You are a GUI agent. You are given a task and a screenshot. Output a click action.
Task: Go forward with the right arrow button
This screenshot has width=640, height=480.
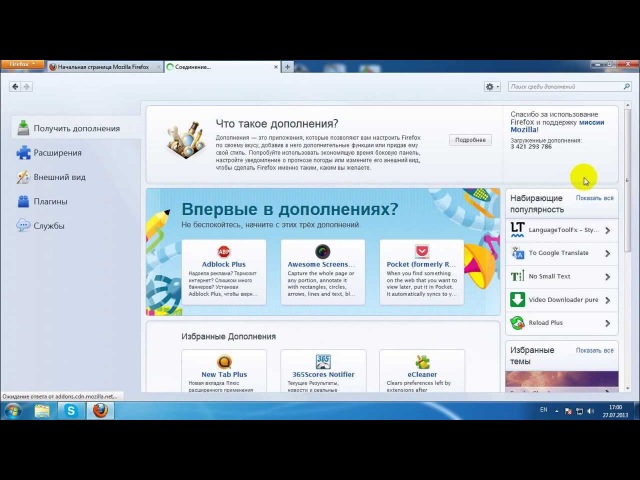[27, 87]
